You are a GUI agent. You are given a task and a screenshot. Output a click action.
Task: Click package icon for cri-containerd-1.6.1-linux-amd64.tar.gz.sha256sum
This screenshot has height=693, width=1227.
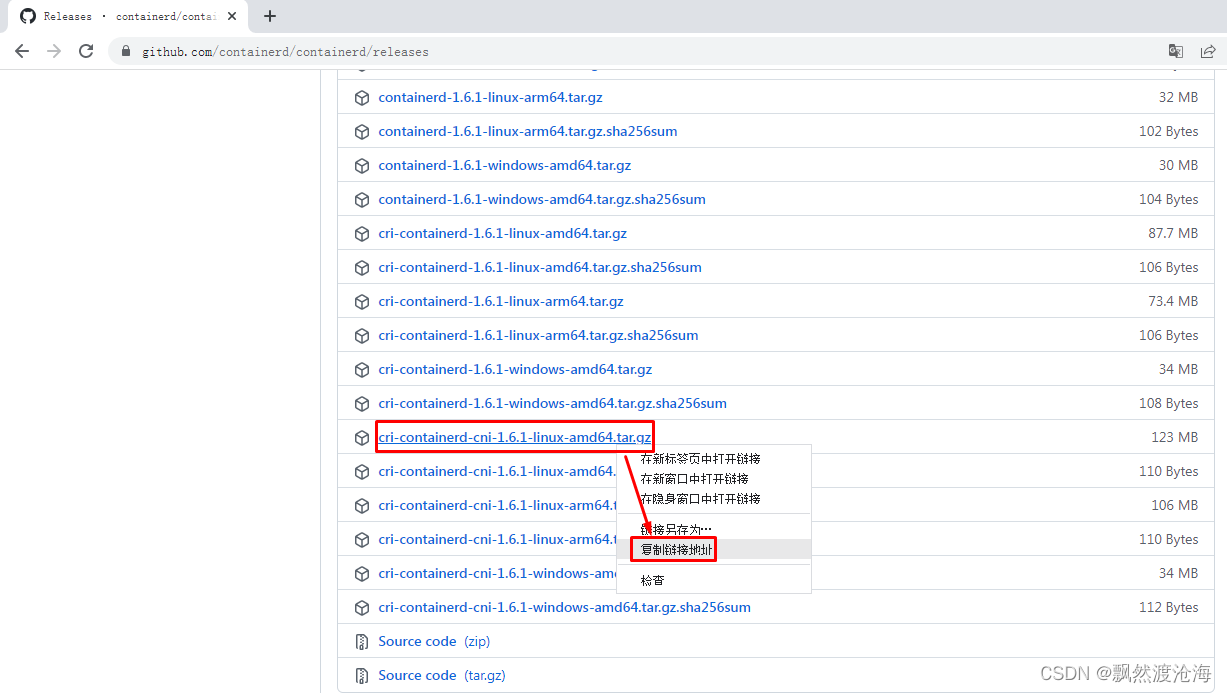(362, 268)
